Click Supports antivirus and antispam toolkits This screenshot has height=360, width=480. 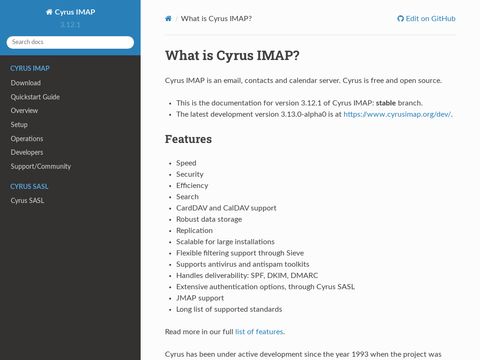point(243,264)
